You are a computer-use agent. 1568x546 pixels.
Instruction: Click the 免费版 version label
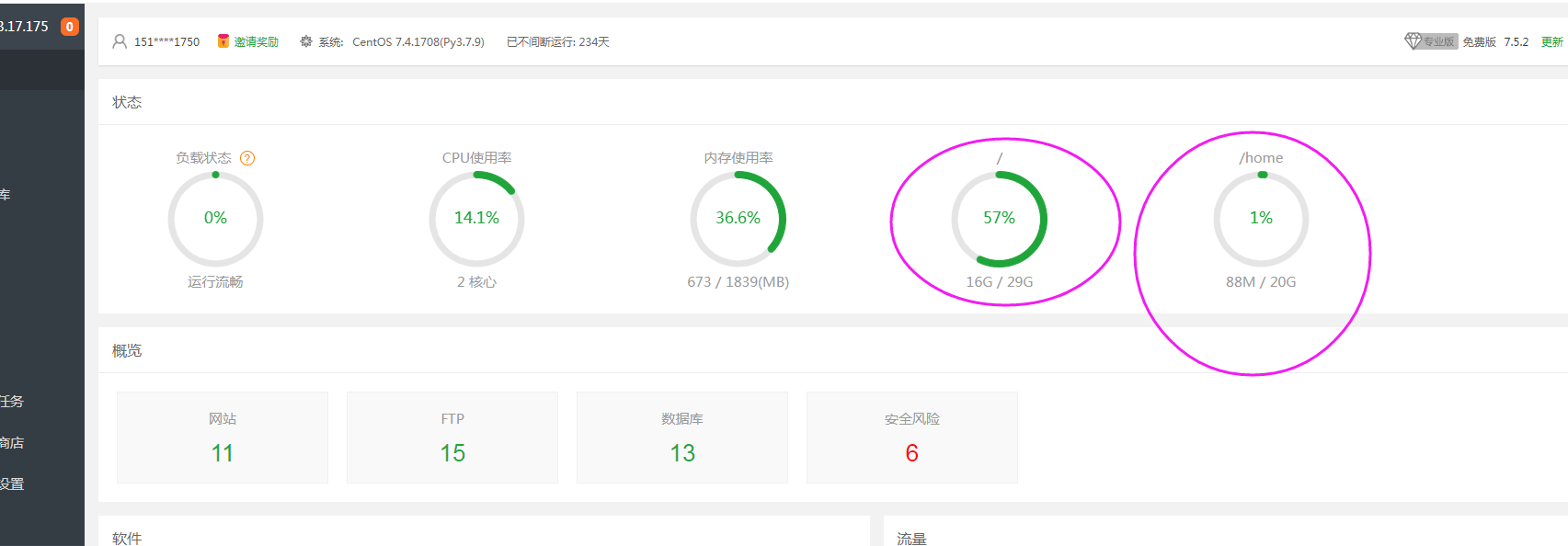[x=1479, y=41]
